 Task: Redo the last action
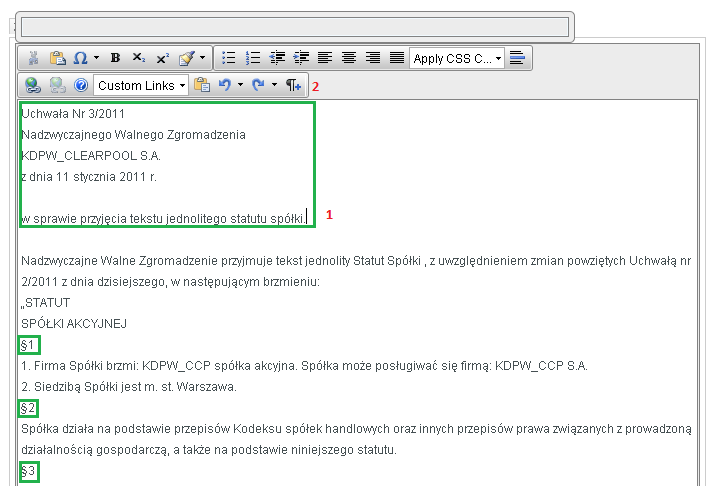tap(258, 85)
